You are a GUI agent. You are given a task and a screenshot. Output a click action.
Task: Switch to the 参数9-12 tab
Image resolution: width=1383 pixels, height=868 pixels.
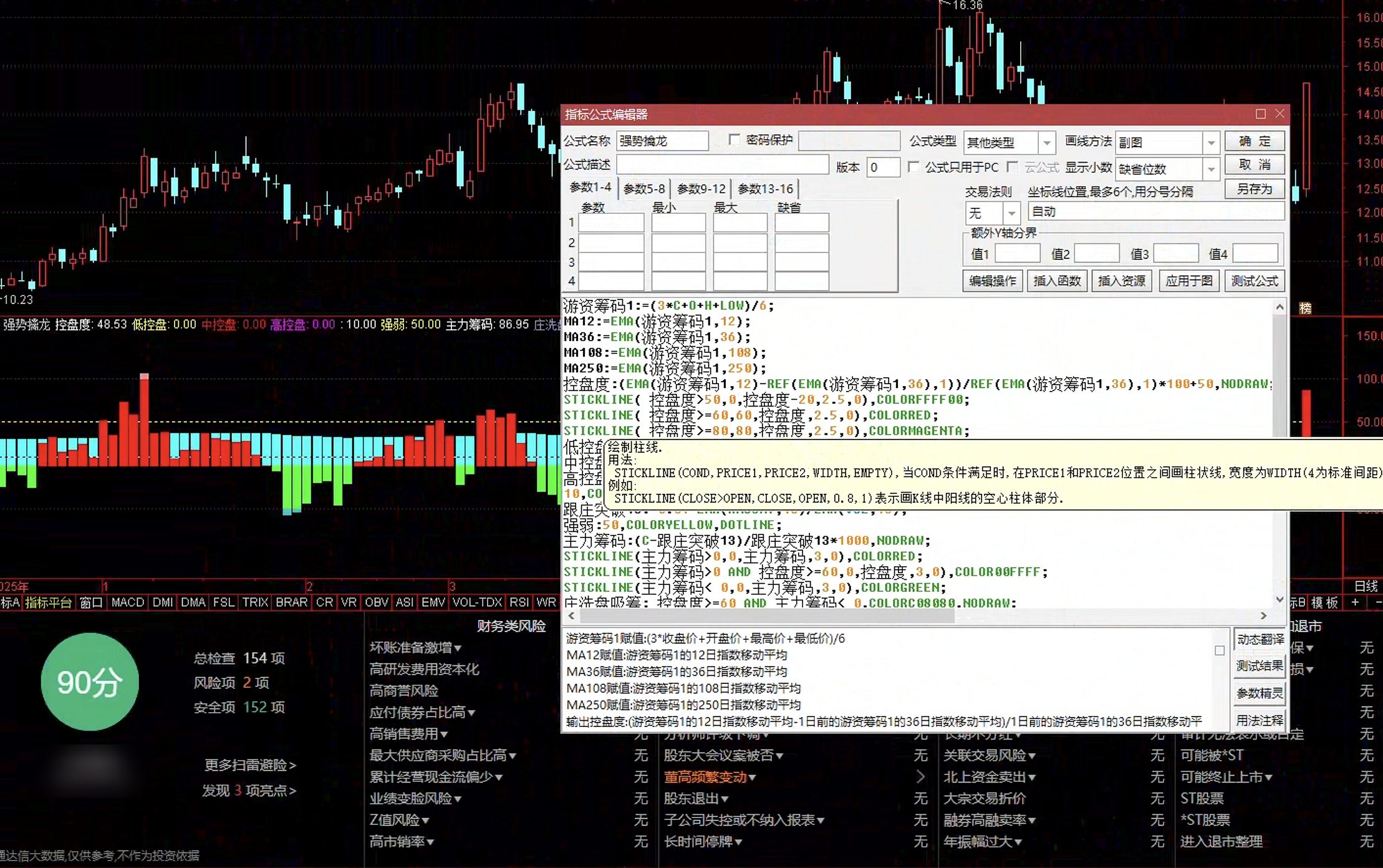[x=701, y=188]
